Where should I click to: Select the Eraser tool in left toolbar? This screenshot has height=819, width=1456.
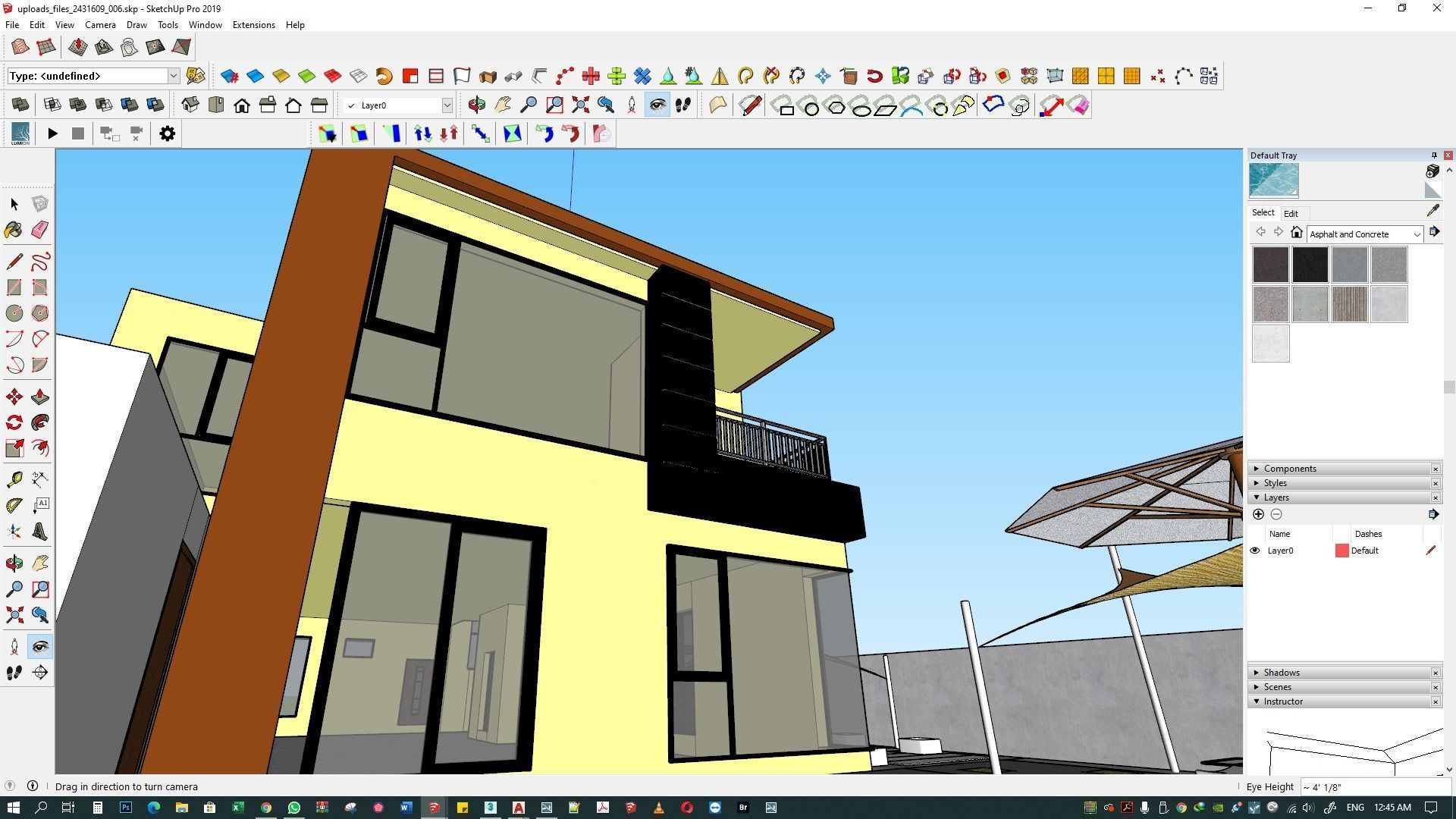(x=40, y=230)
